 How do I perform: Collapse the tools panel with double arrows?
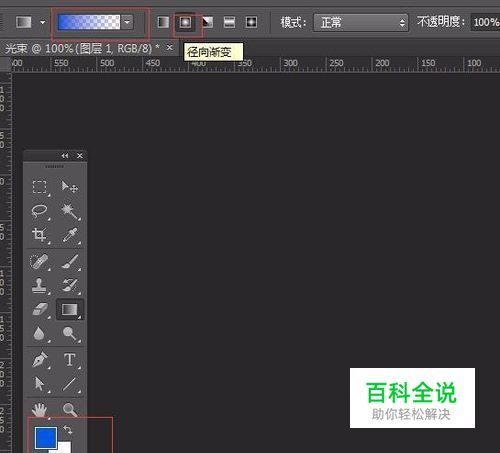(65, 156)
